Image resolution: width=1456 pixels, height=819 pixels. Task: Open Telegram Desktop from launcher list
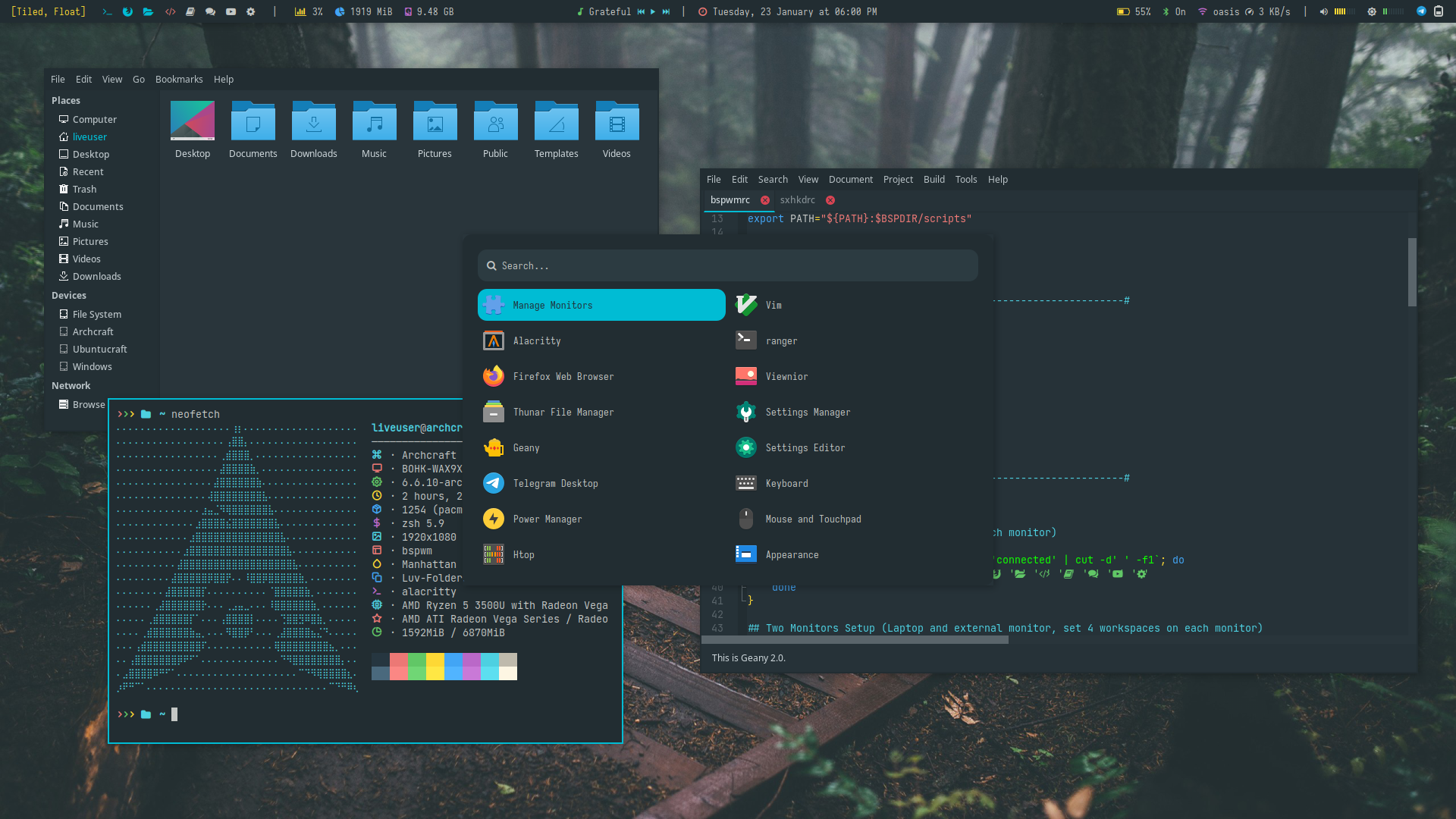point(555,484)
